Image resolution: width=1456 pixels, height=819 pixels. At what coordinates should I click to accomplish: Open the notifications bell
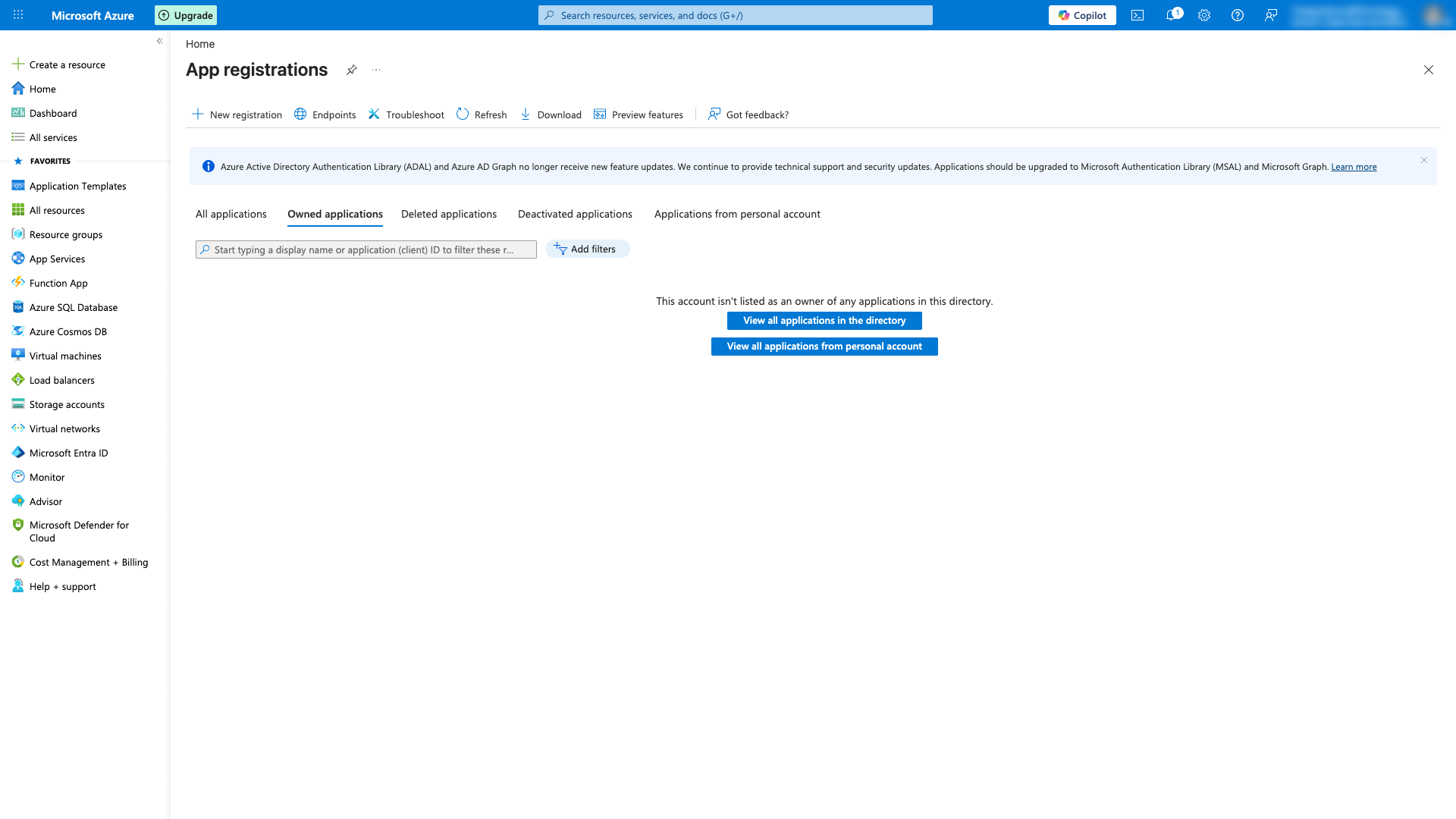tap(1172, 15)
